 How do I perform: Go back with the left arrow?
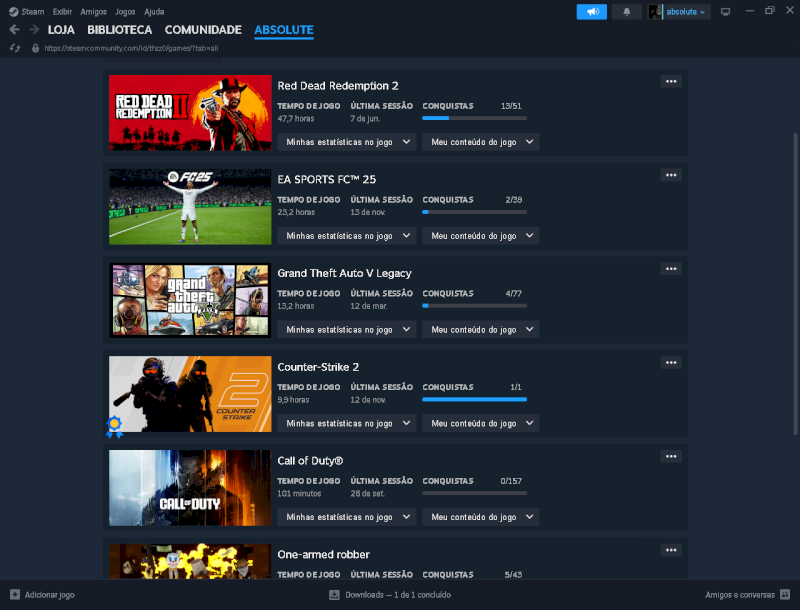tap(14, 30)
